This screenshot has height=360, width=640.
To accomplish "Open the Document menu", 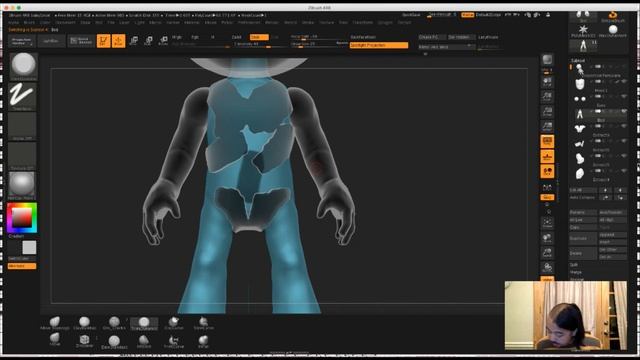I will coord(65,22).
